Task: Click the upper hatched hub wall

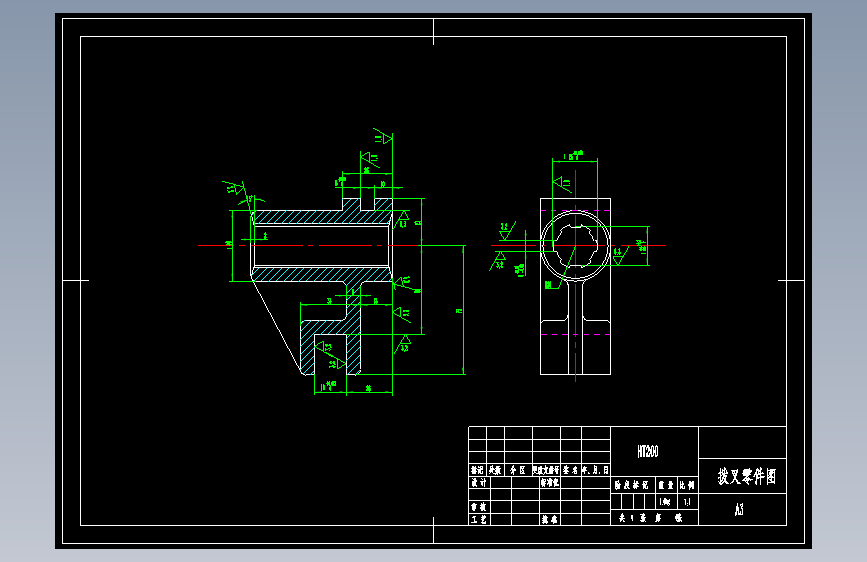Action: (x=301, y=217)
